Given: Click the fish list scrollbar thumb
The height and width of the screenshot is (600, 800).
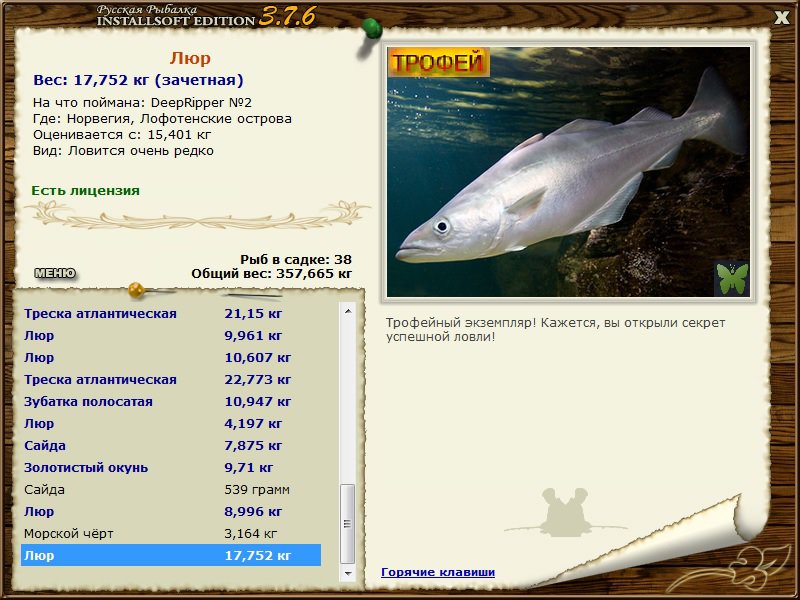Looking at the screenshot, I should click(x=348, y=524).
